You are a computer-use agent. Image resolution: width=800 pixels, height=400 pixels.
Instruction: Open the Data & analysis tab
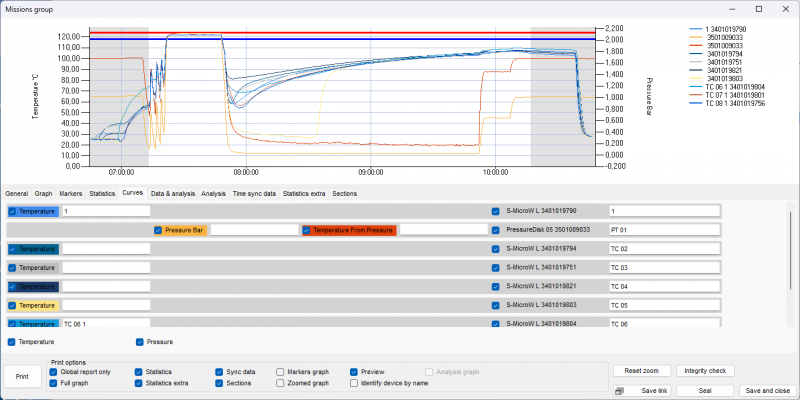173,193
